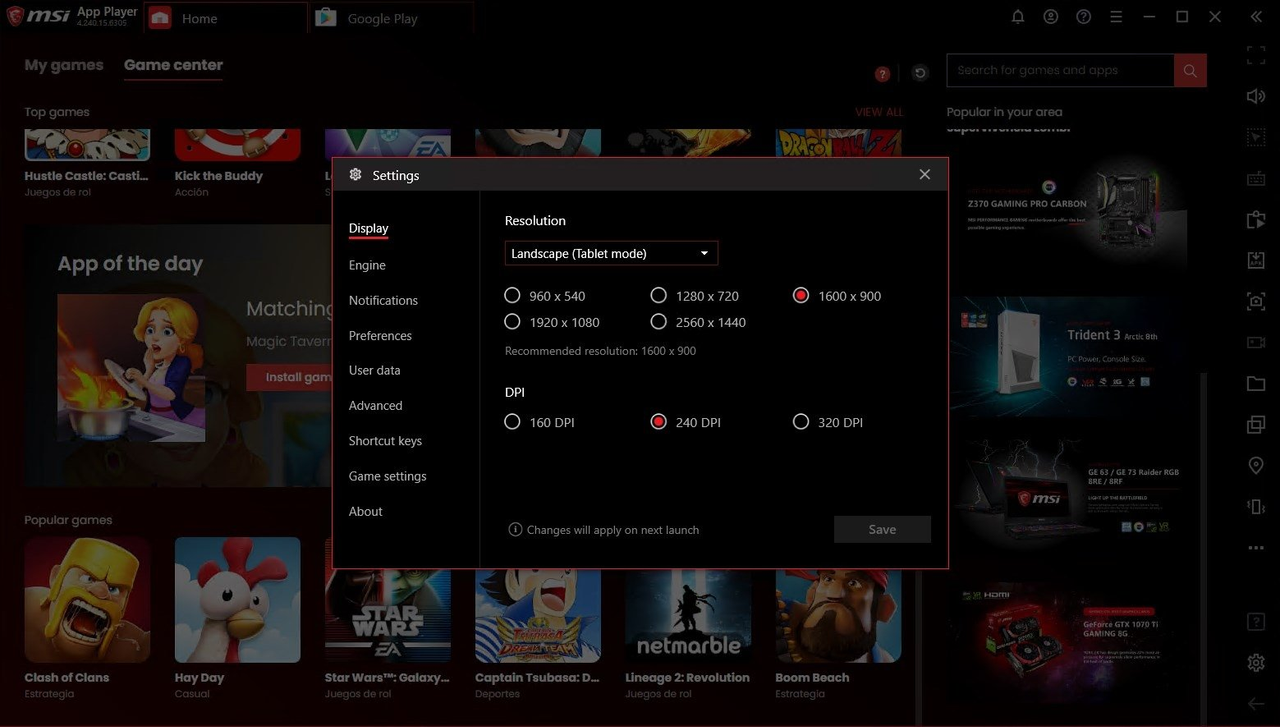The width and height of the screenshot is (1280, 727).
Task: Open Landscape (Tablet mode) dropdown
Action: coord(611,253)
